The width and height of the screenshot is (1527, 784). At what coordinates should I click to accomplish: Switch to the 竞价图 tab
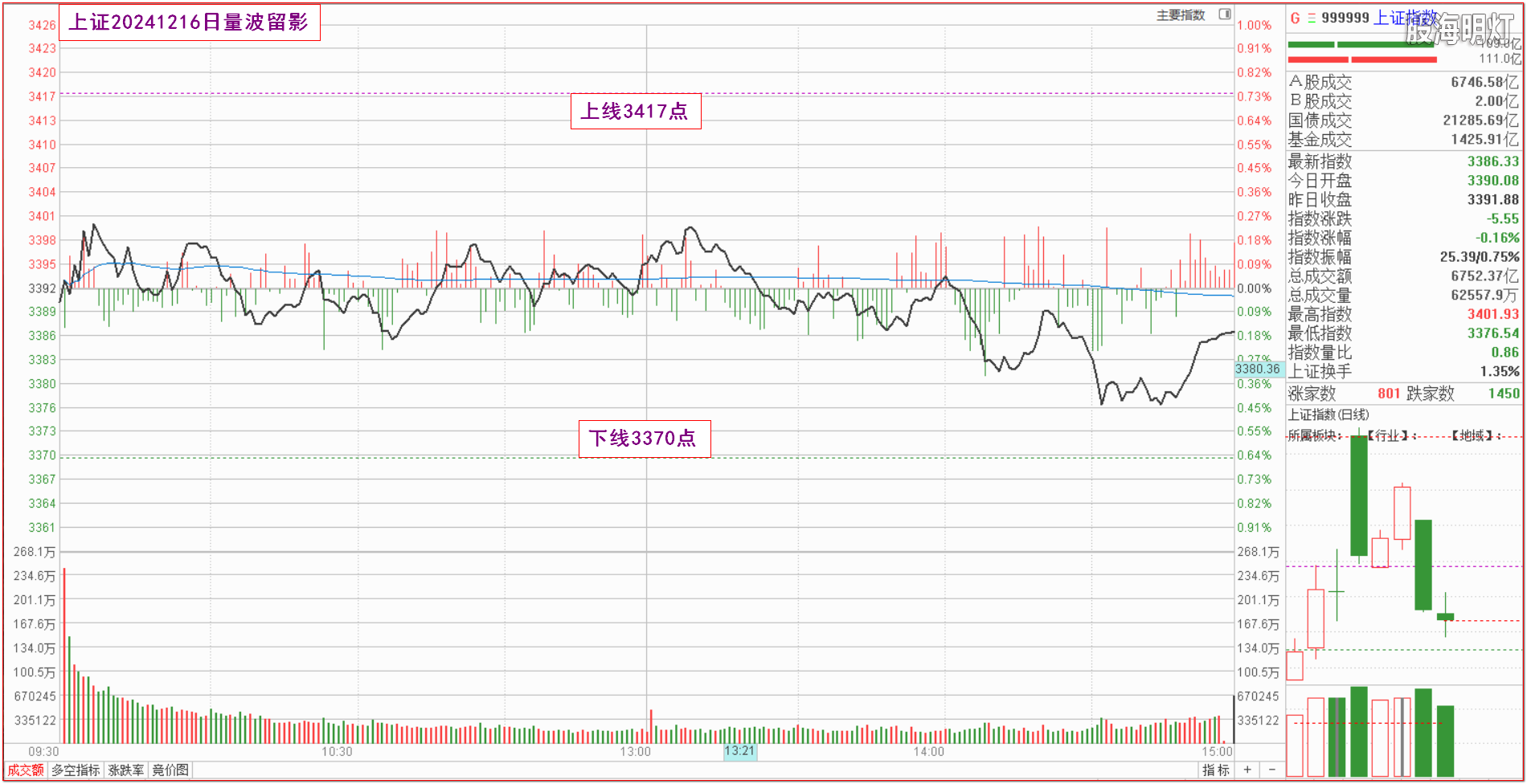[170, 770]
